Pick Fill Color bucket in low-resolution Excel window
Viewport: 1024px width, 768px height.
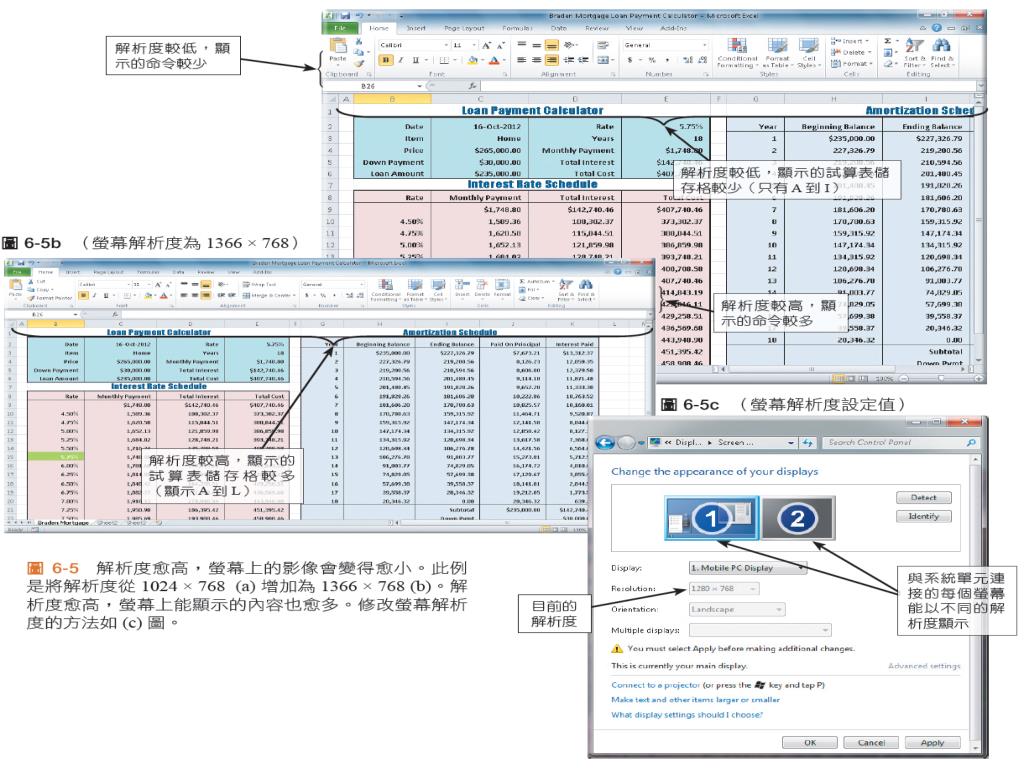(x=473, y=60)
